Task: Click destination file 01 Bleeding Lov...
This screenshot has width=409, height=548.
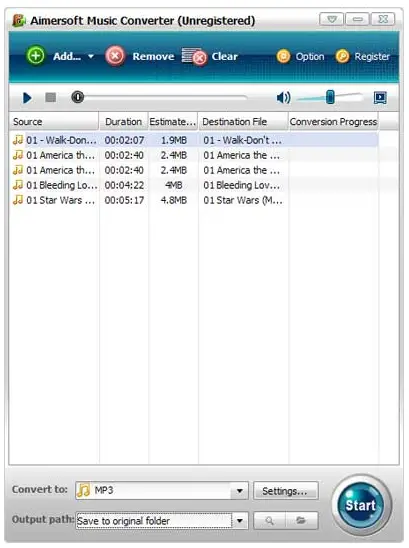Action: tap(242, 185)
